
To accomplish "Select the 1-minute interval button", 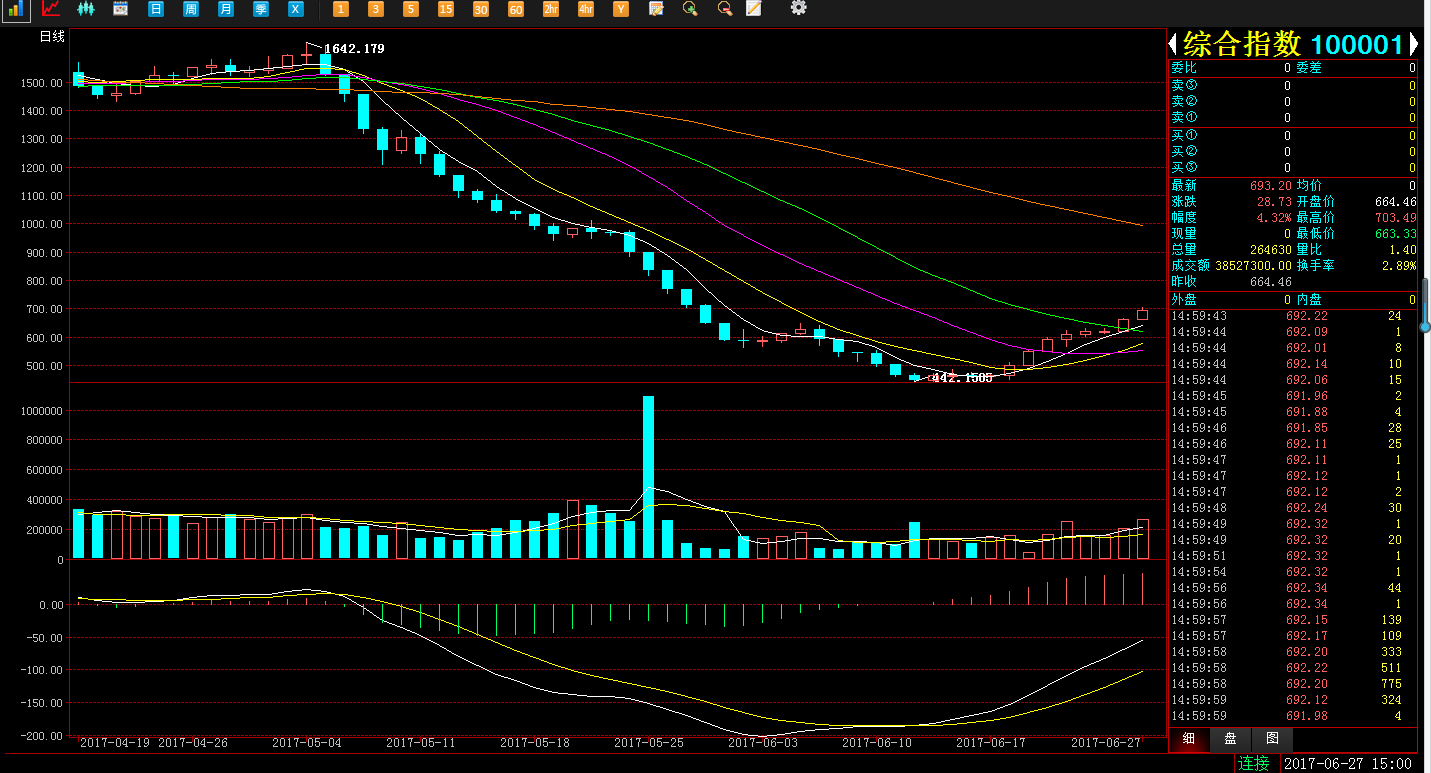I will click(x=341, y=9).
